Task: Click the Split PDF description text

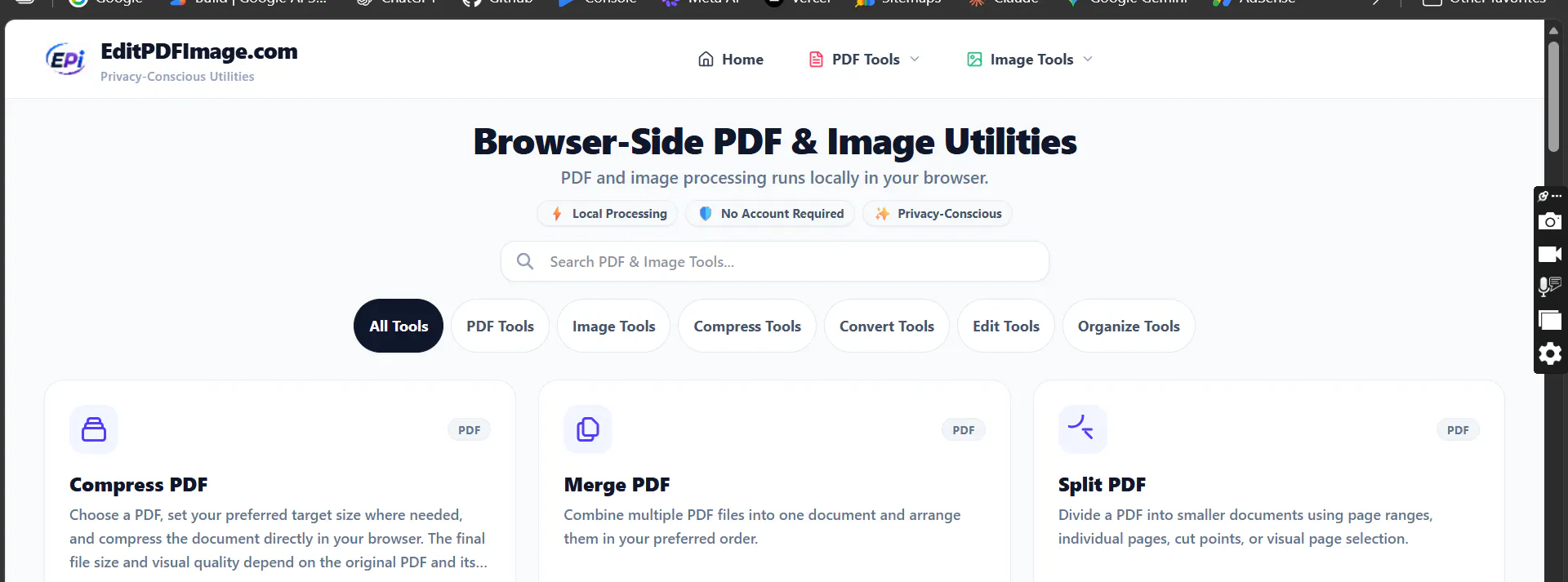Action: 1245,526
